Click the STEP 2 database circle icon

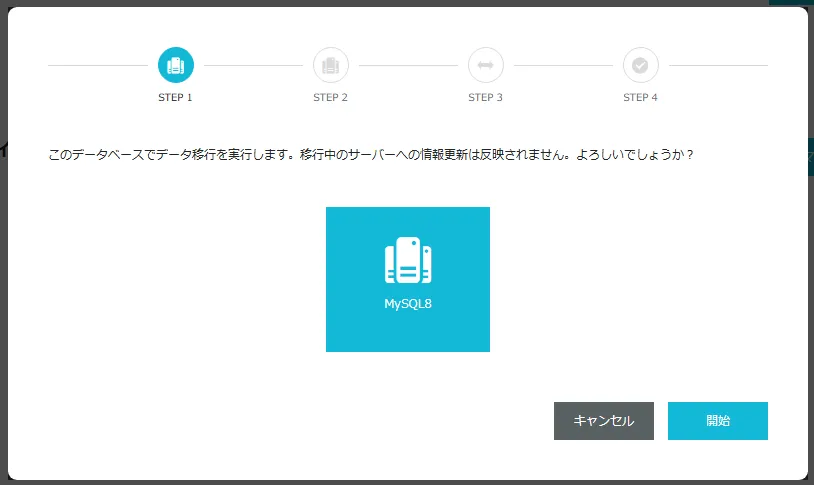tap(331, 65)
